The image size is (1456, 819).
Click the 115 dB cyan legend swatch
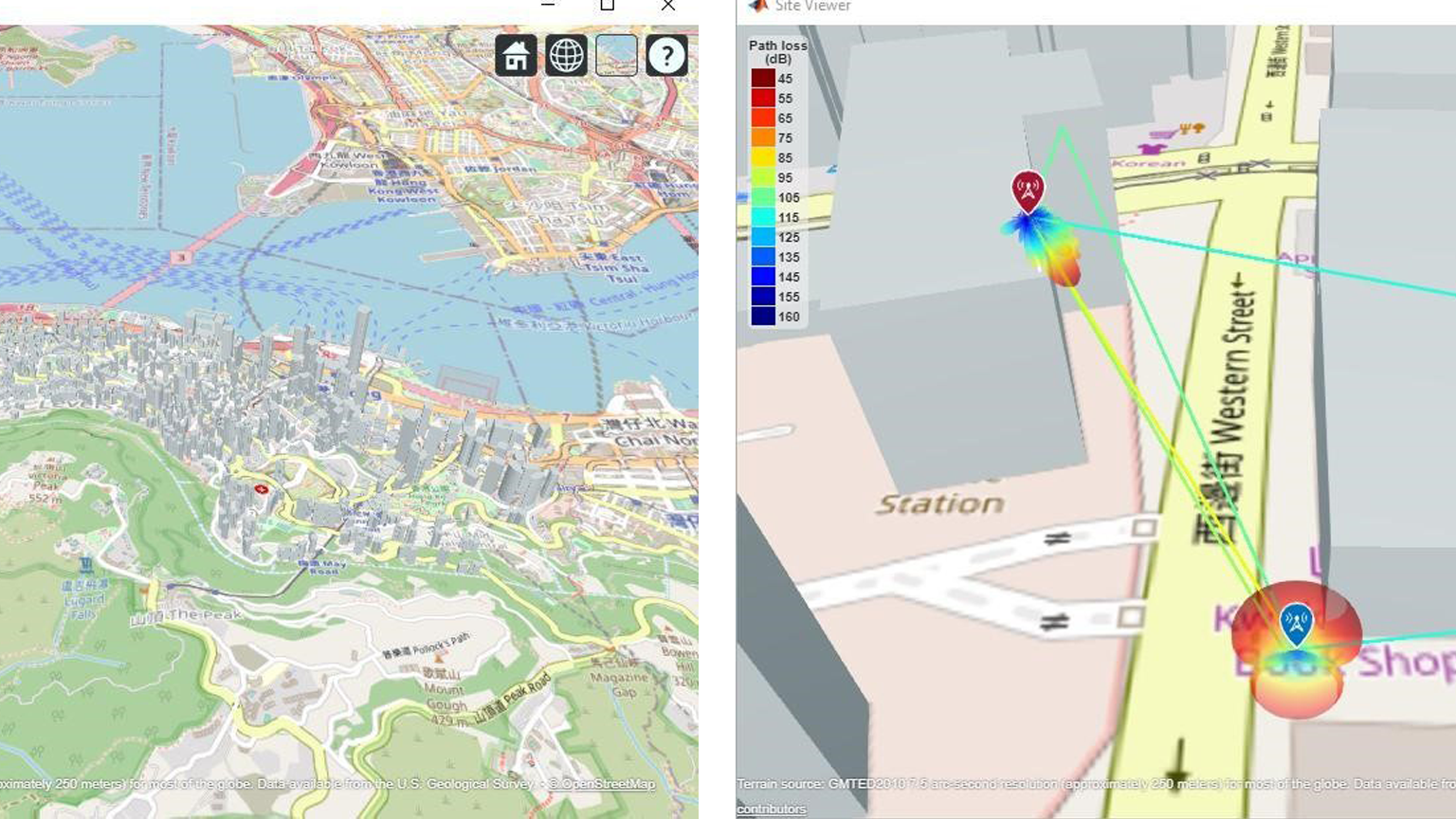pyautogui.click(x=763, y=217)
